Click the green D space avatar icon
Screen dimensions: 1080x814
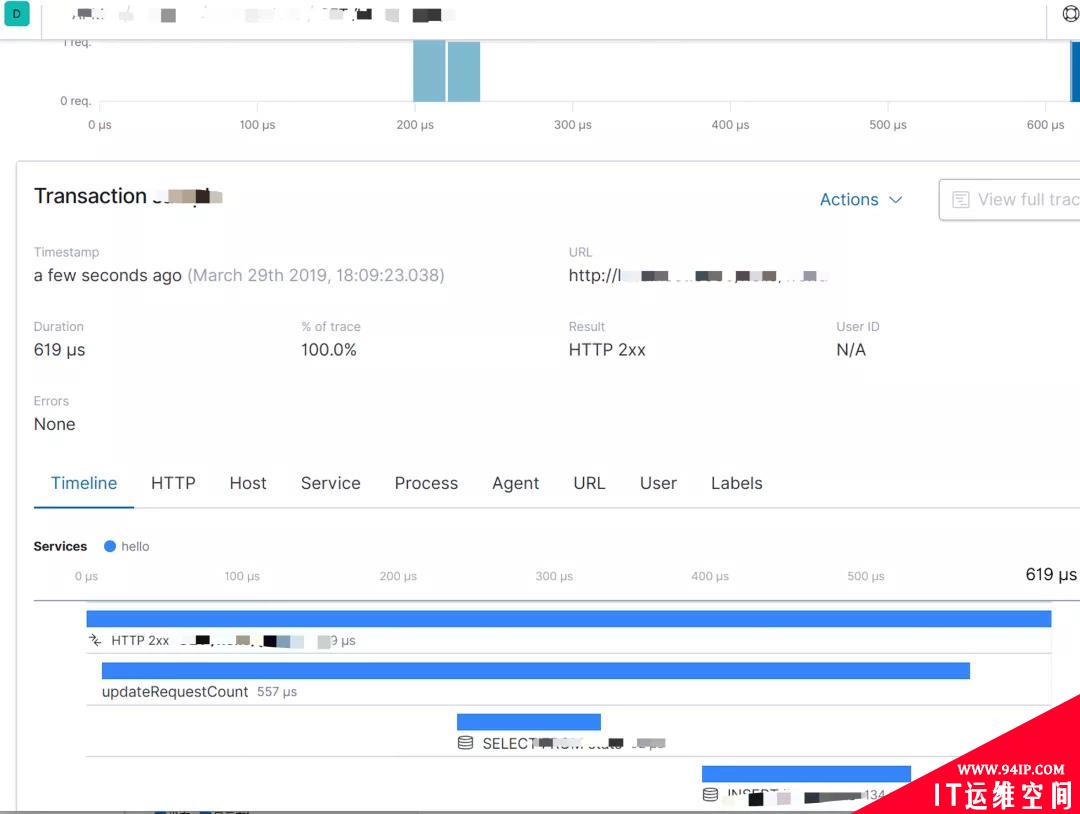17,14
